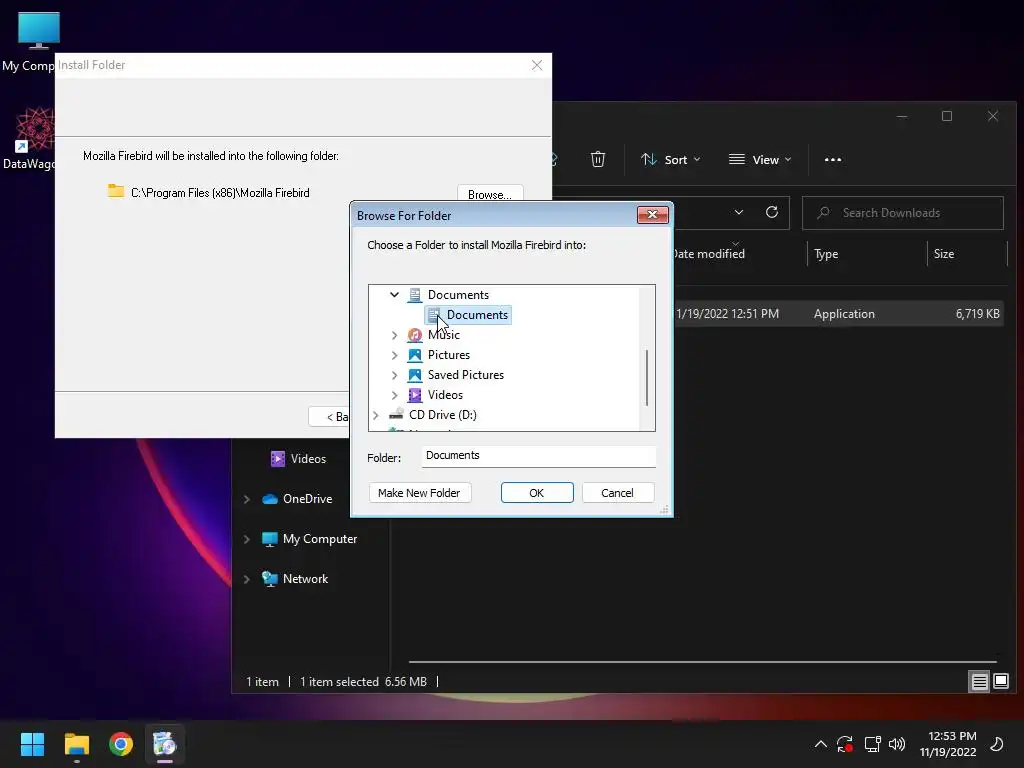The width and height of the screenshot is (1024, 768).
Task: Click the network icon in system tray
Action: (872, 744)
